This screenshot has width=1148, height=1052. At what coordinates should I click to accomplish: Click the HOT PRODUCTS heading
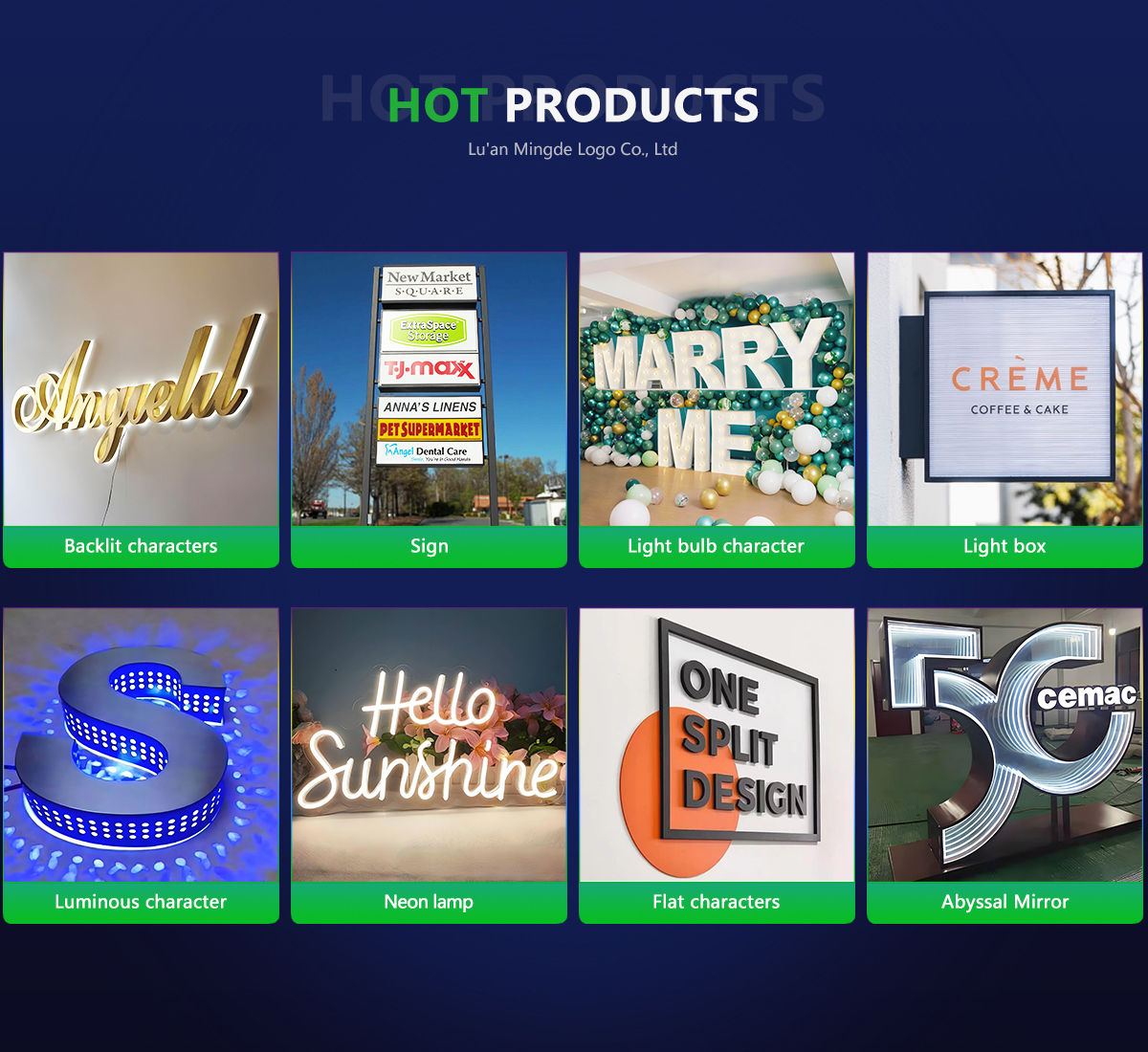[x=573, y=104]
